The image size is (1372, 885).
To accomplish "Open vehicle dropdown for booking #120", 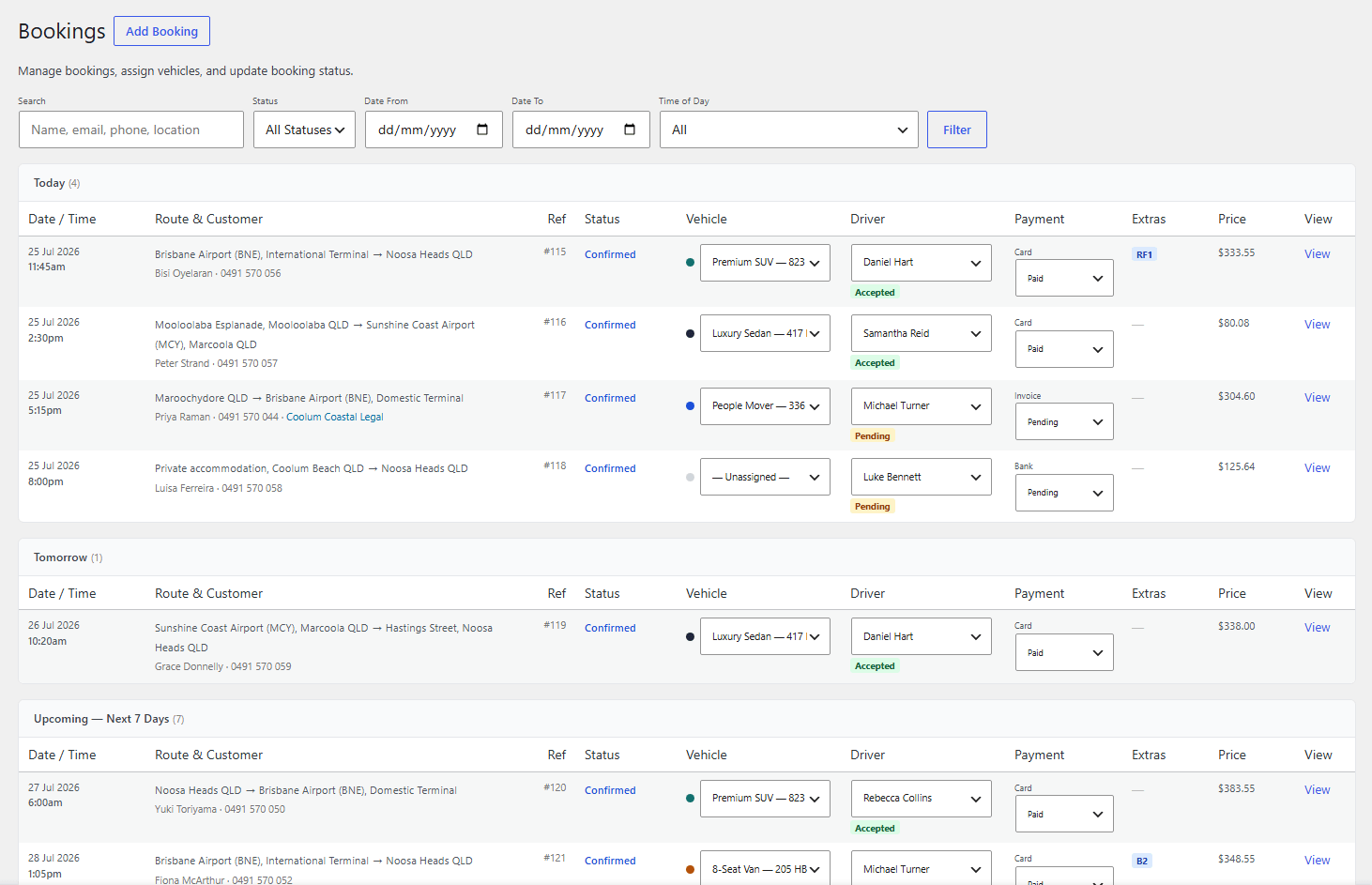I will 765,798.
